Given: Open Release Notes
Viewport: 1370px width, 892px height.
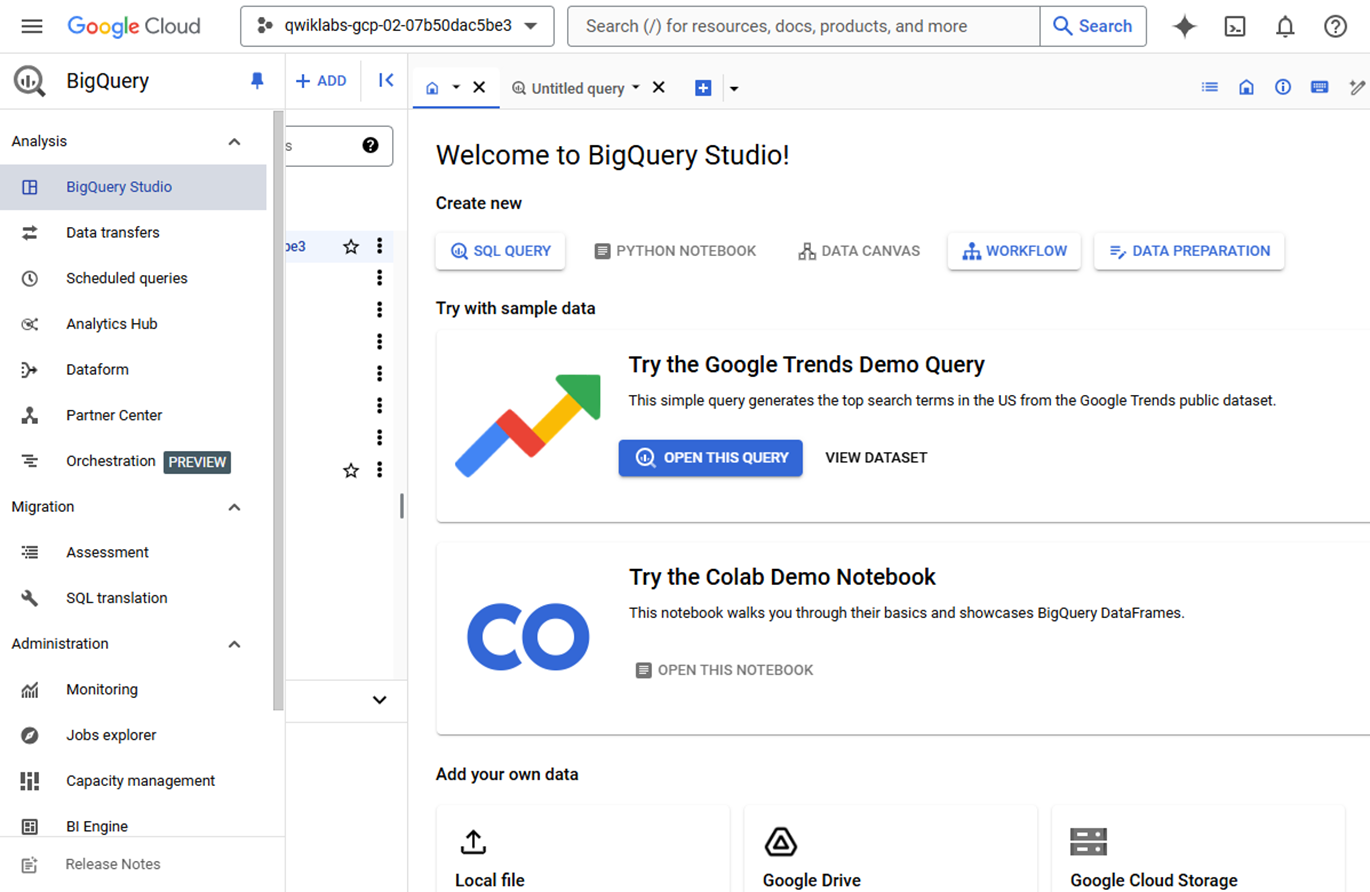Looking at the screenshot, I should click(112, 864).
